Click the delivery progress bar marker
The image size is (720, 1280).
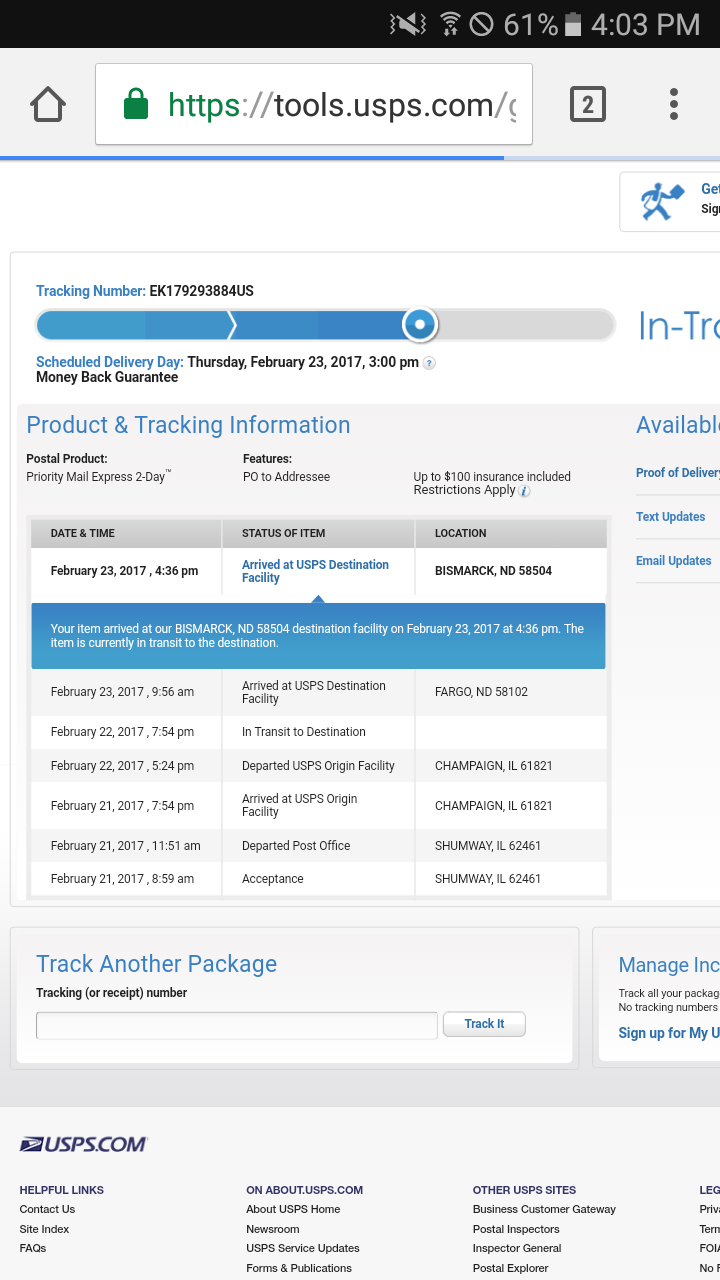click(x=420, y=324)
